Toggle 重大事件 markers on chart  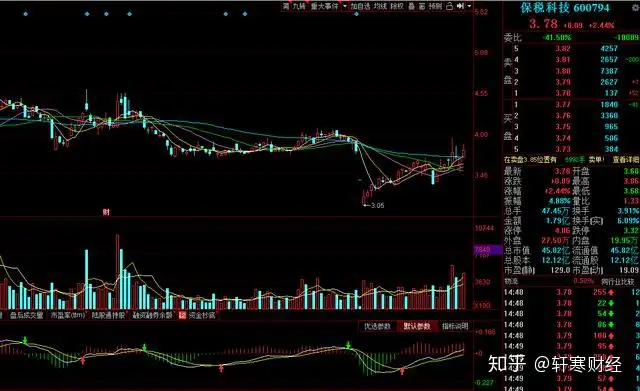(x=324, y=6)
